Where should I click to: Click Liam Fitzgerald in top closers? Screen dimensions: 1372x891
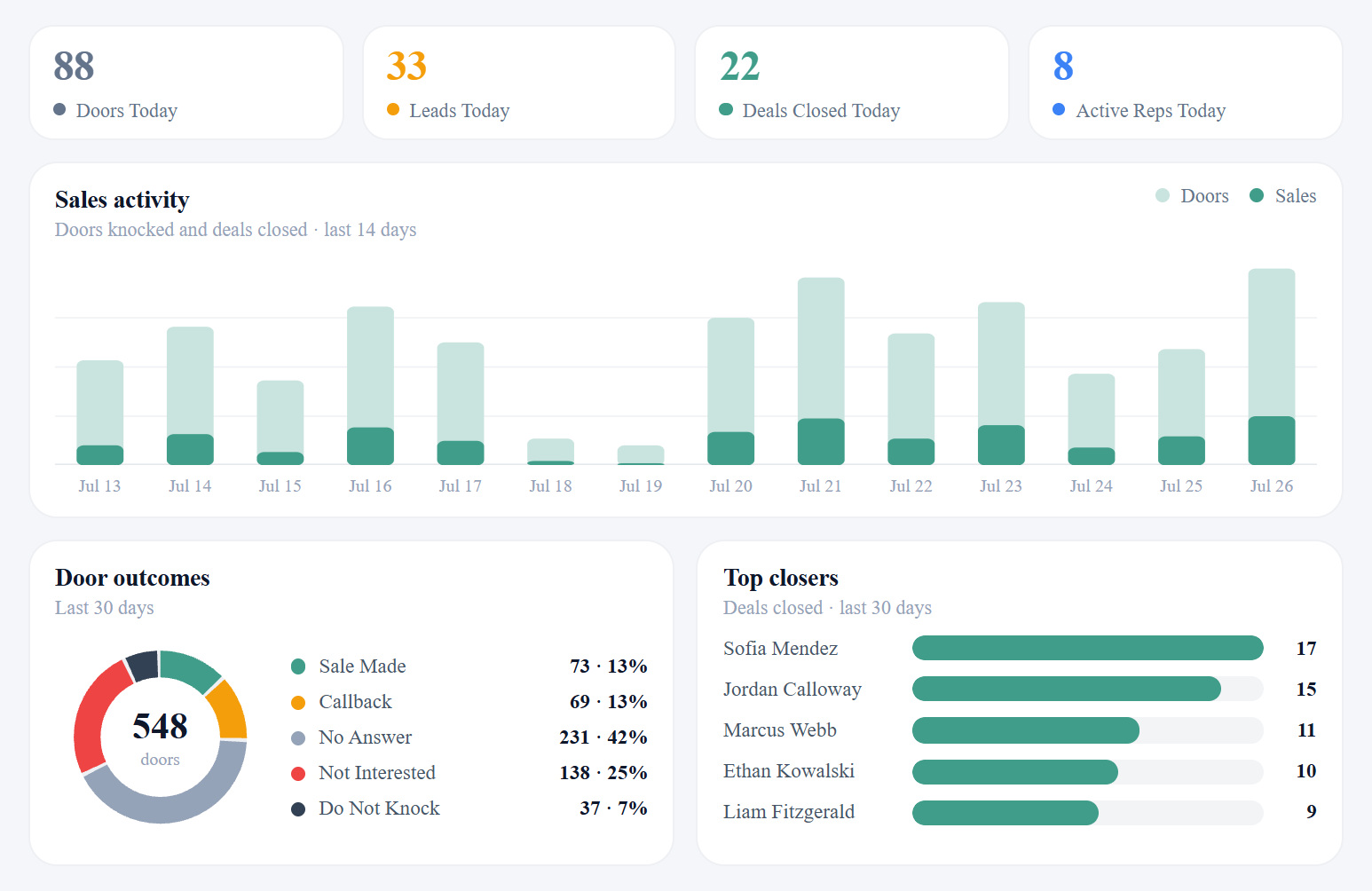click(x=789, y=812)
